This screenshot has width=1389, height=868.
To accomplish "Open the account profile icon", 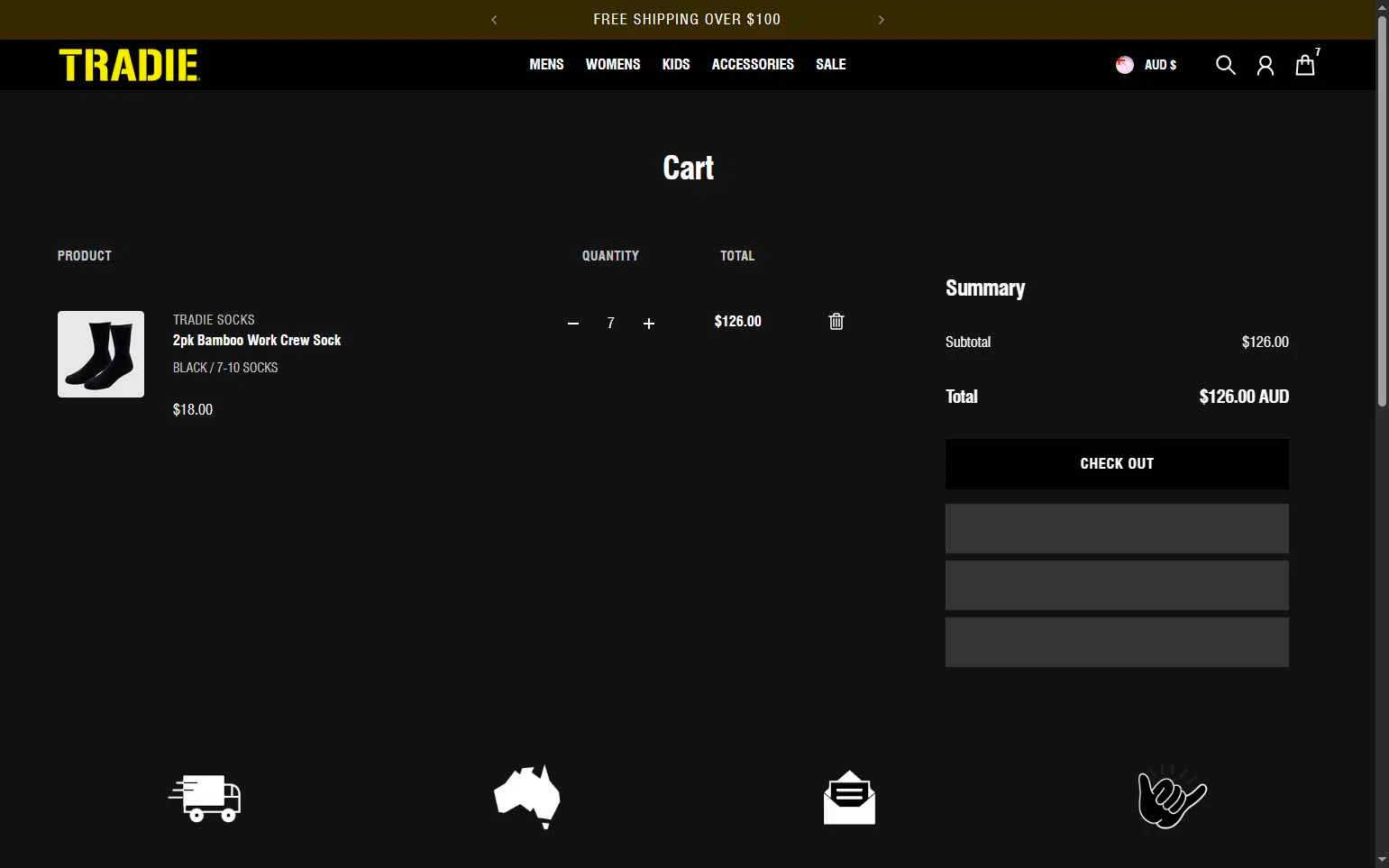I will pos(1266,65).
